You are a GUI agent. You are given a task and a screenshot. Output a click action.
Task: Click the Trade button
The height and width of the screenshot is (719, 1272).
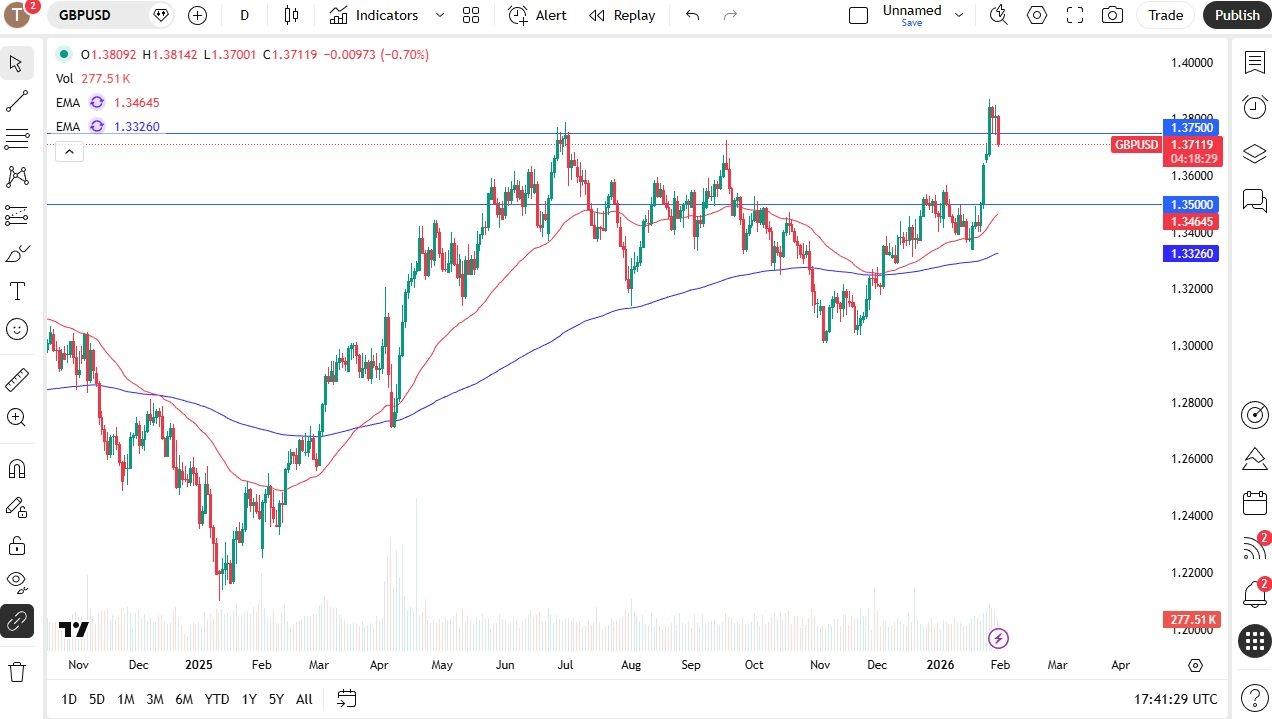[x=1165, y=15]
